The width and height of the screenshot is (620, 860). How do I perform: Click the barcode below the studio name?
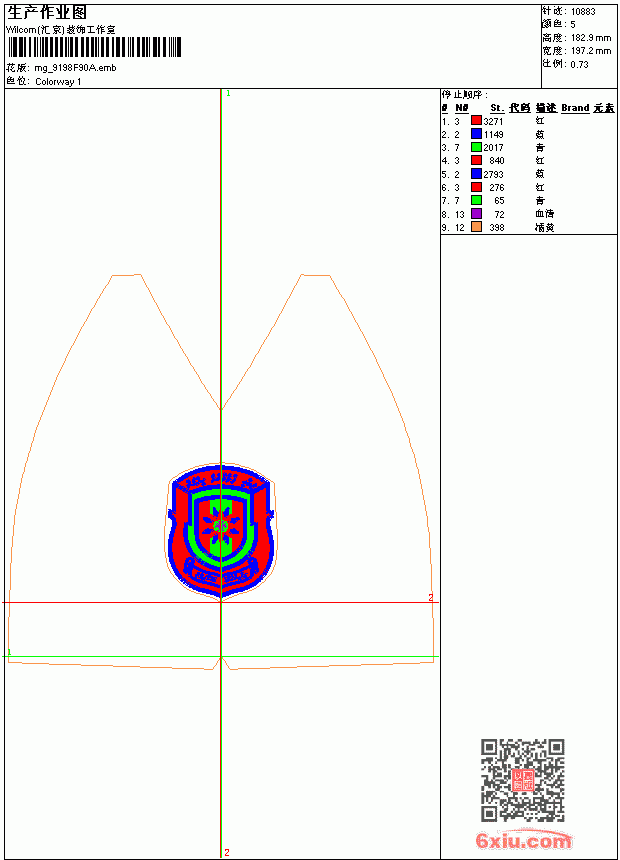94,47
